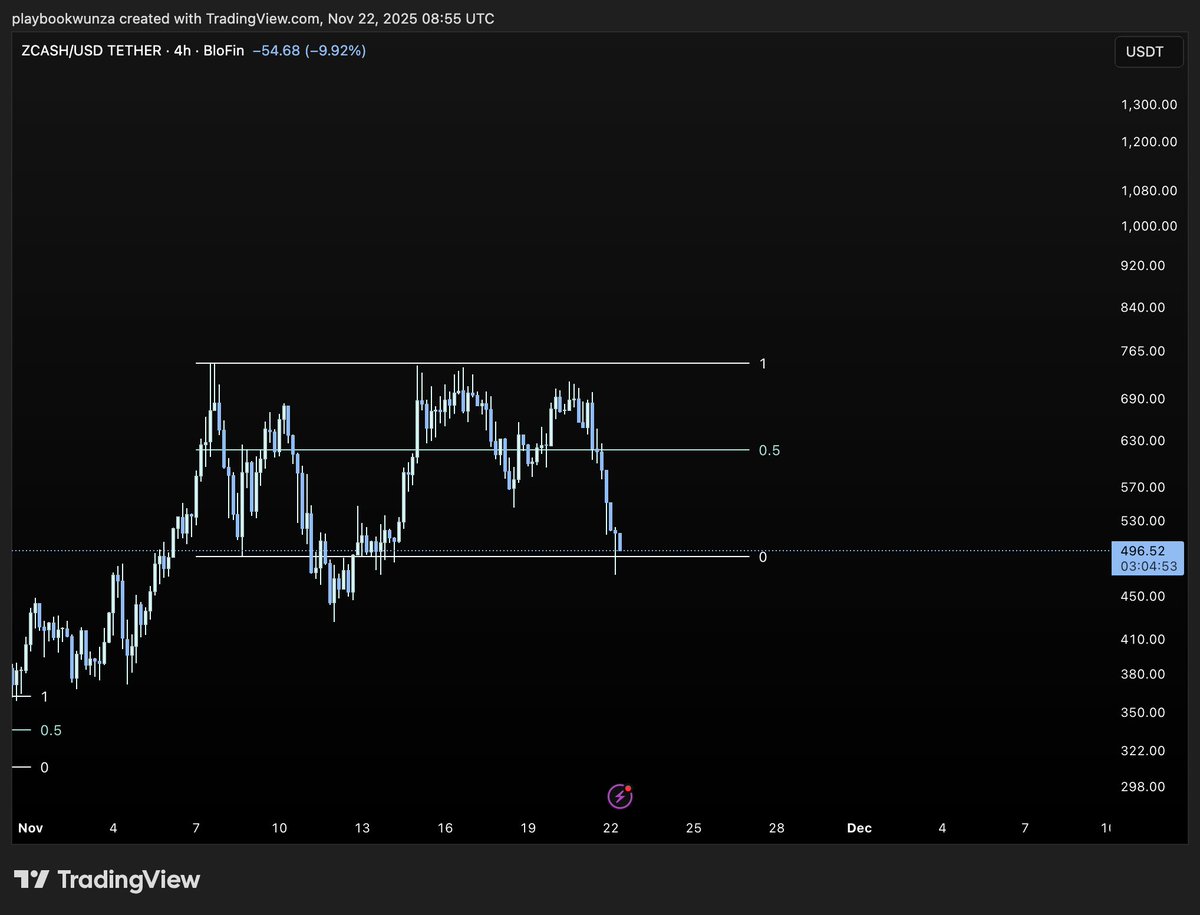Click the red notification dot on the flash icon
Screen dimensions: 1200x915
point(629,788)
